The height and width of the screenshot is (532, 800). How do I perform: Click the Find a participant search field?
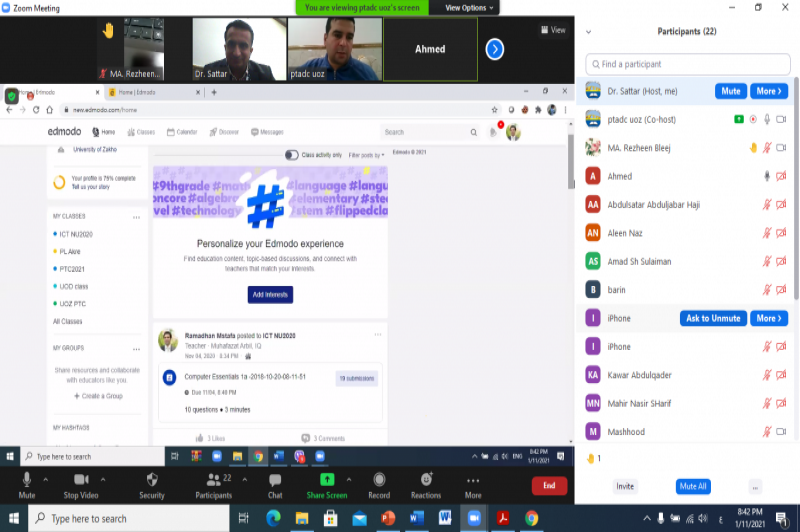(x=687, y=64)
